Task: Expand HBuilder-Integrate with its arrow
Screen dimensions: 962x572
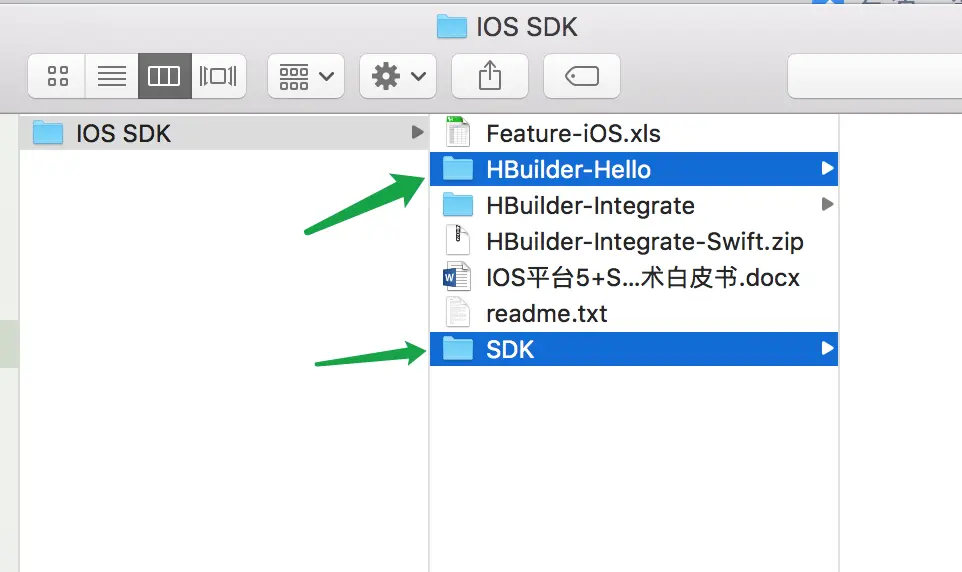Action: 827,204
